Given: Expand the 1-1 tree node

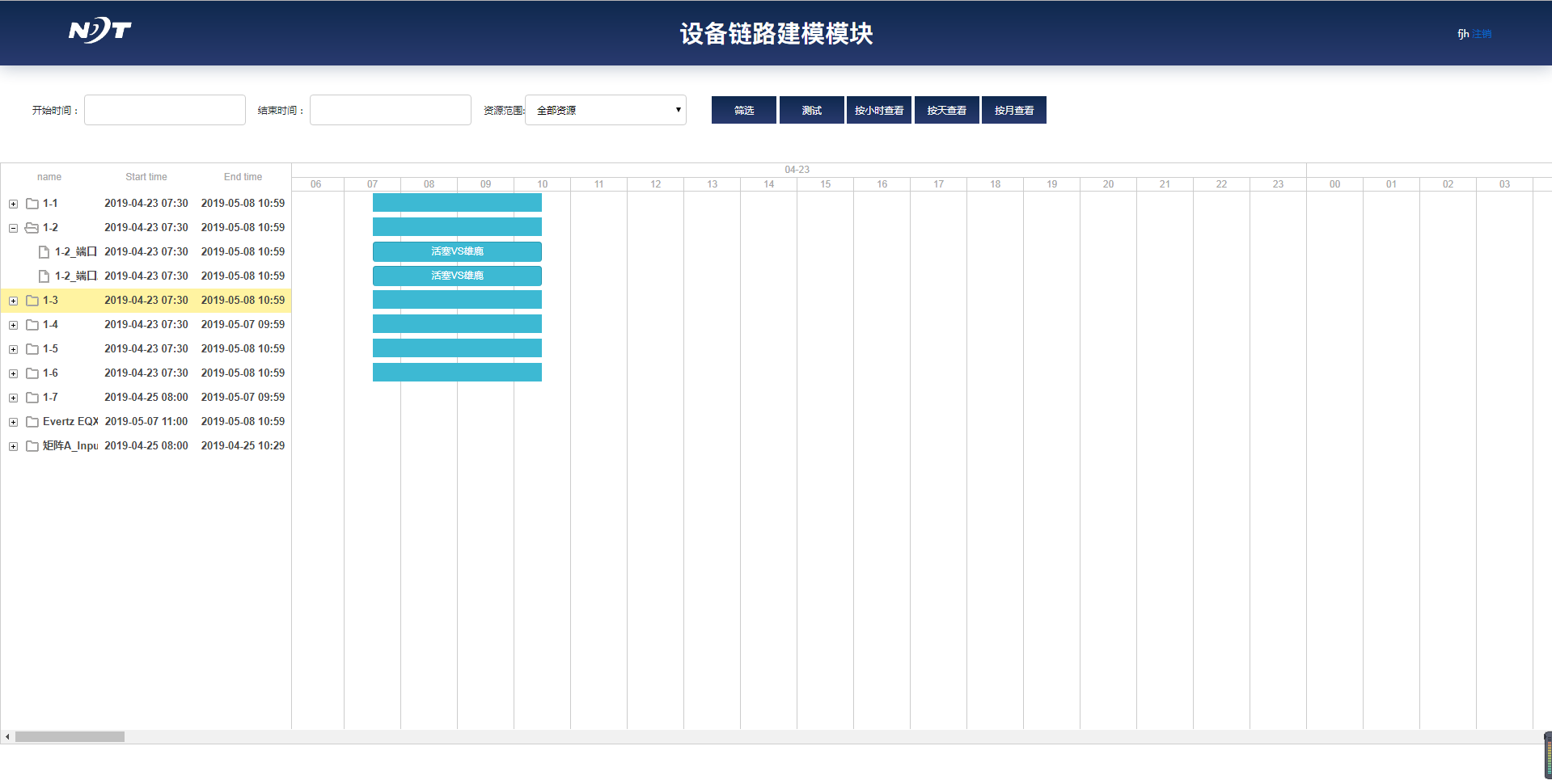Looking at the screenshot, I should [13, 204].
